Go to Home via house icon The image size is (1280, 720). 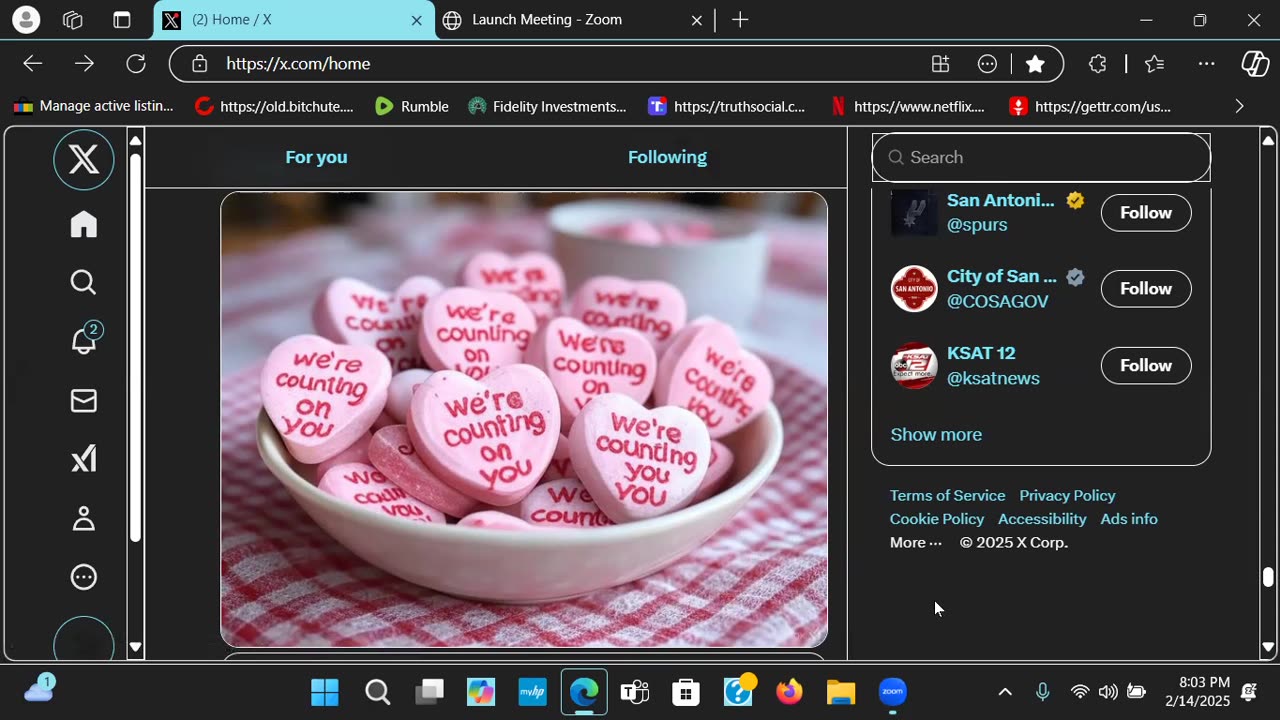84,224
